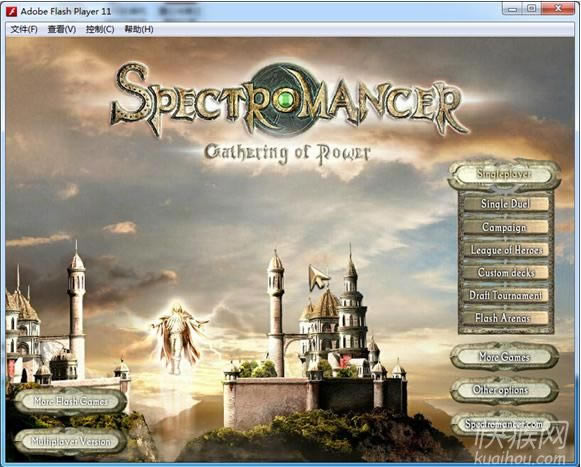Open the 文件(F) menu
This screenshot has height=467, width=581.
click(24, 29)
